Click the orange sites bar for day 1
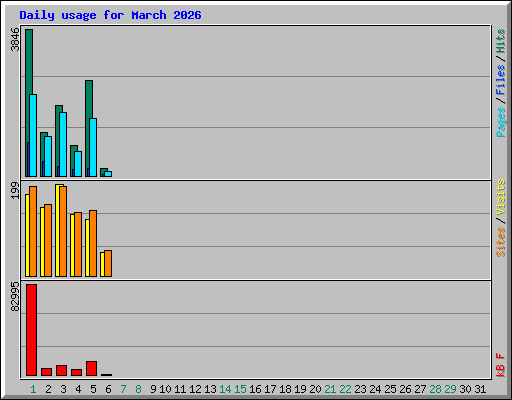This screenshot has height=400, width=512. pos(33,231)
